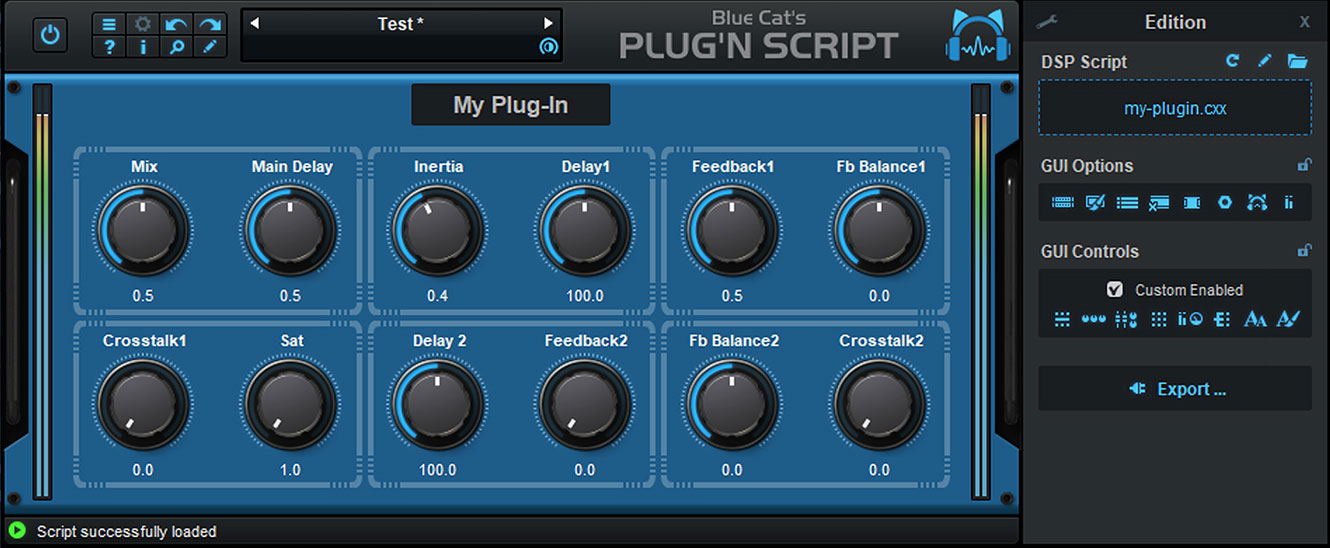Close the Edition panel with X
Screen dimensions: 1330x548
point(1304,22)
